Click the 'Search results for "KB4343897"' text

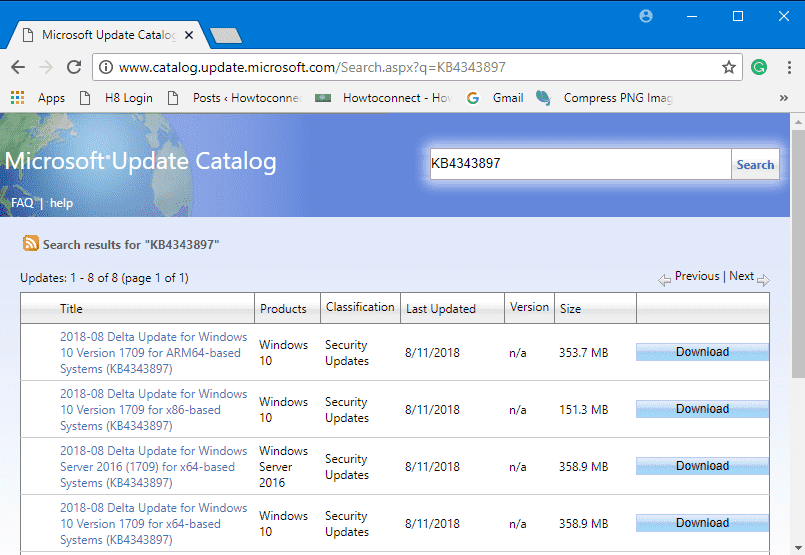point(131,245)
